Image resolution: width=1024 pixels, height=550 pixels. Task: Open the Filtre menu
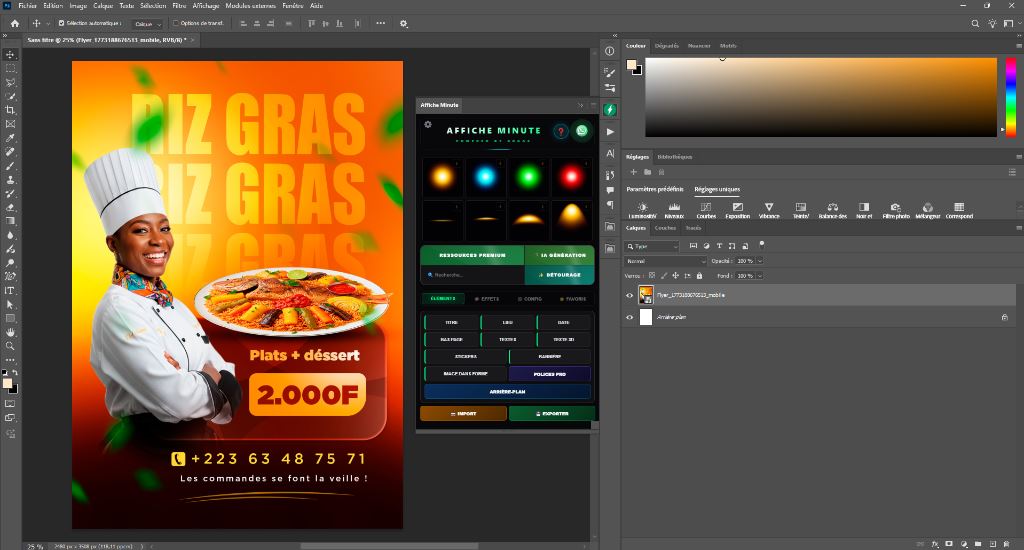coord(179,5)
